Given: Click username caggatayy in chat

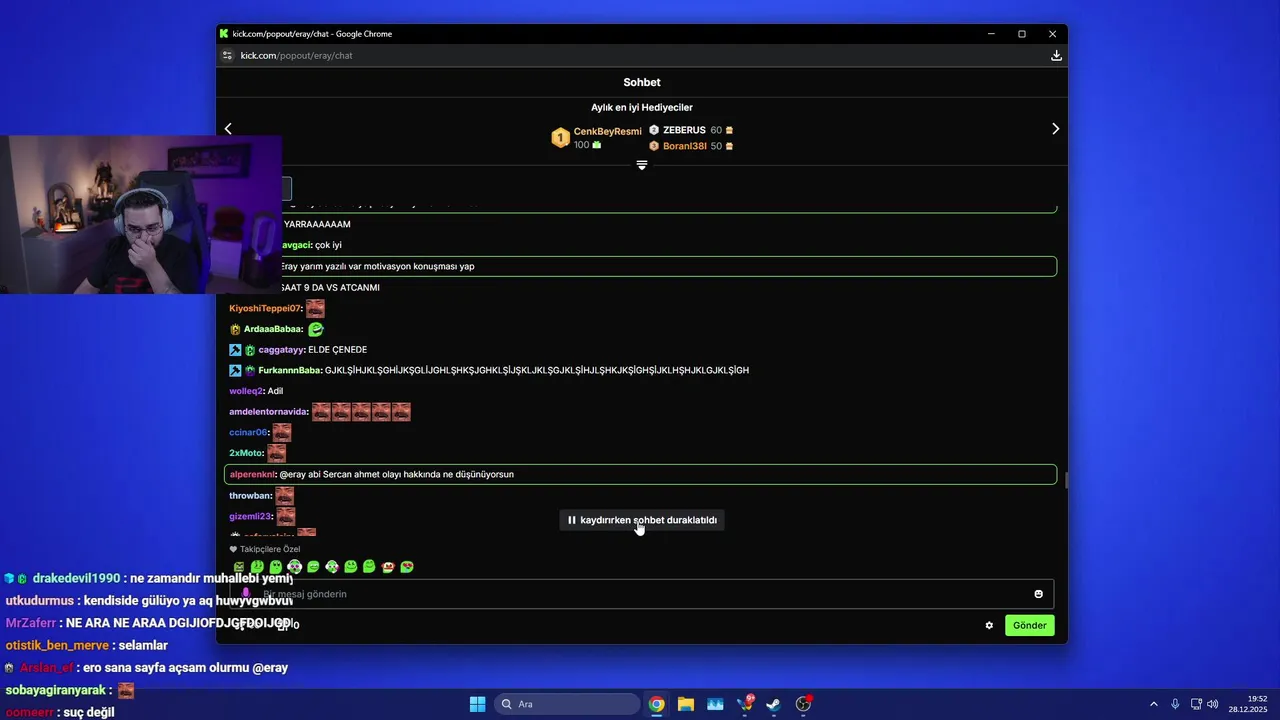Looking at the screenshot, I should 281,350.
